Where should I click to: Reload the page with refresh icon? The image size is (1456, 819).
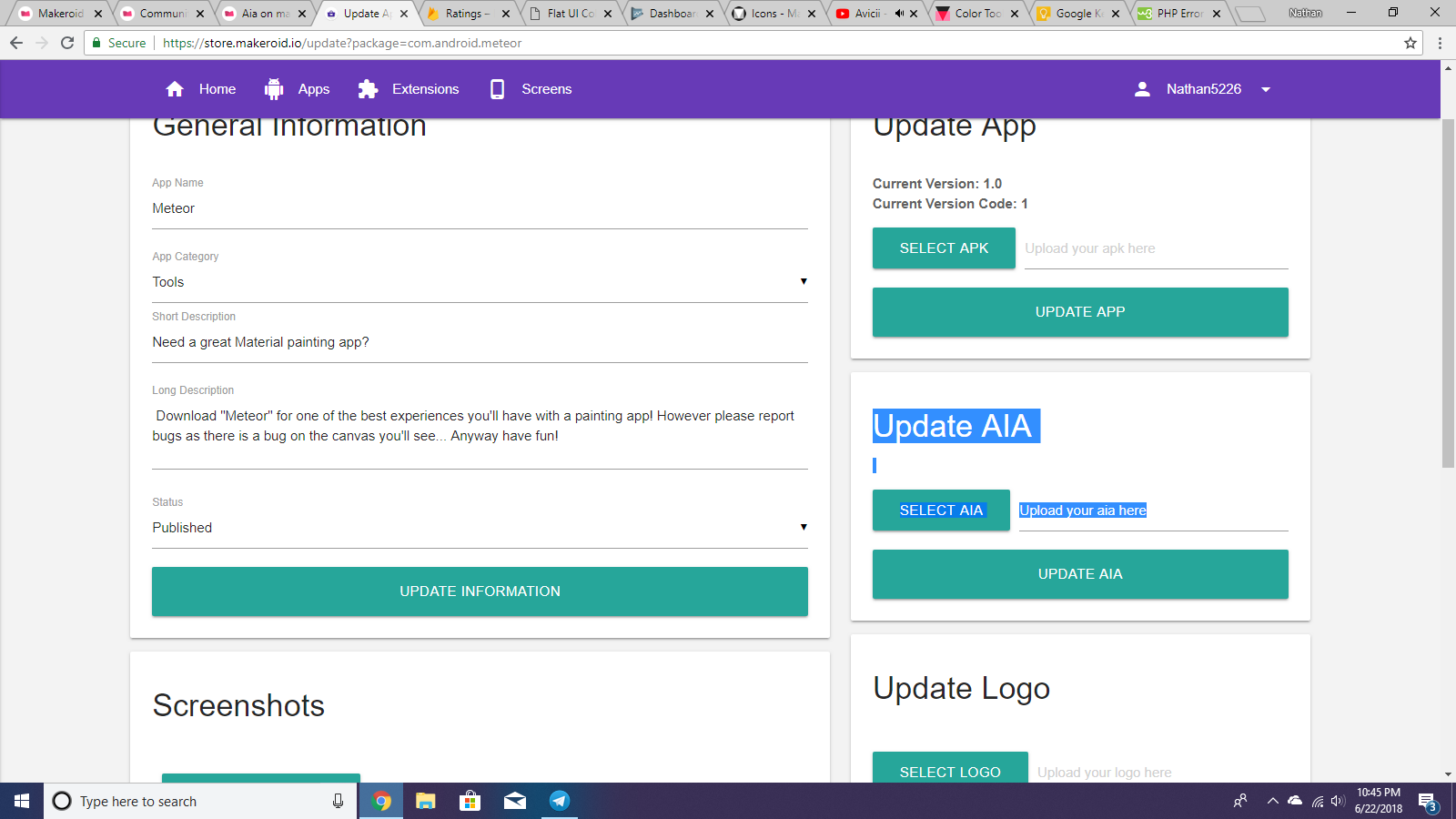tap(67, 43)
